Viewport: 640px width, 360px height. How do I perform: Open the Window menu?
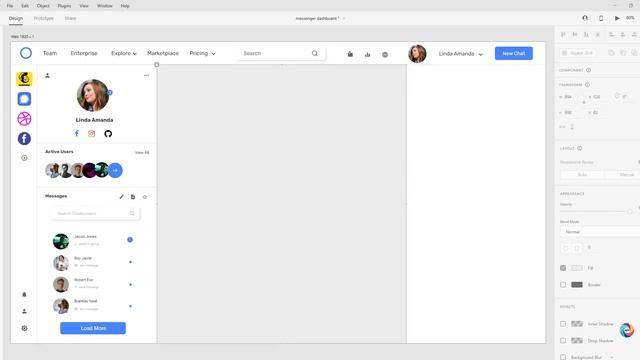tap(104, 6)
